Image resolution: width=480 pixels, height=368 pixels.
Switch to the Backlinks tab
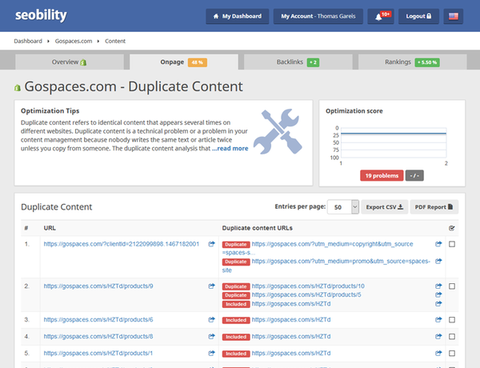(298, 62)
